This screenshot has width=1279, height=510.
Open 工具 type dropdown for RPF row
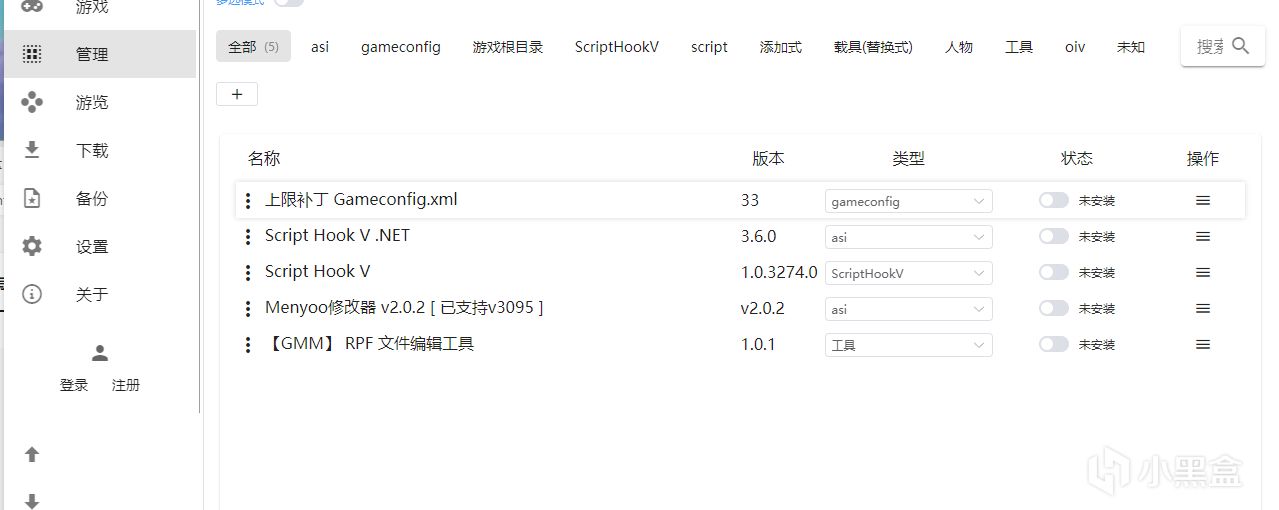point(908,345)
